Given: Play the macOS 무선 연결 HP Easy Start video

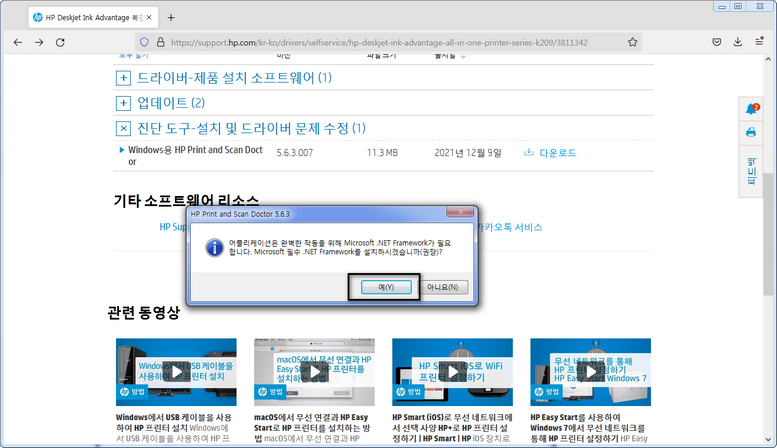Looking at the screenshot, I should (x=314, y=372).
